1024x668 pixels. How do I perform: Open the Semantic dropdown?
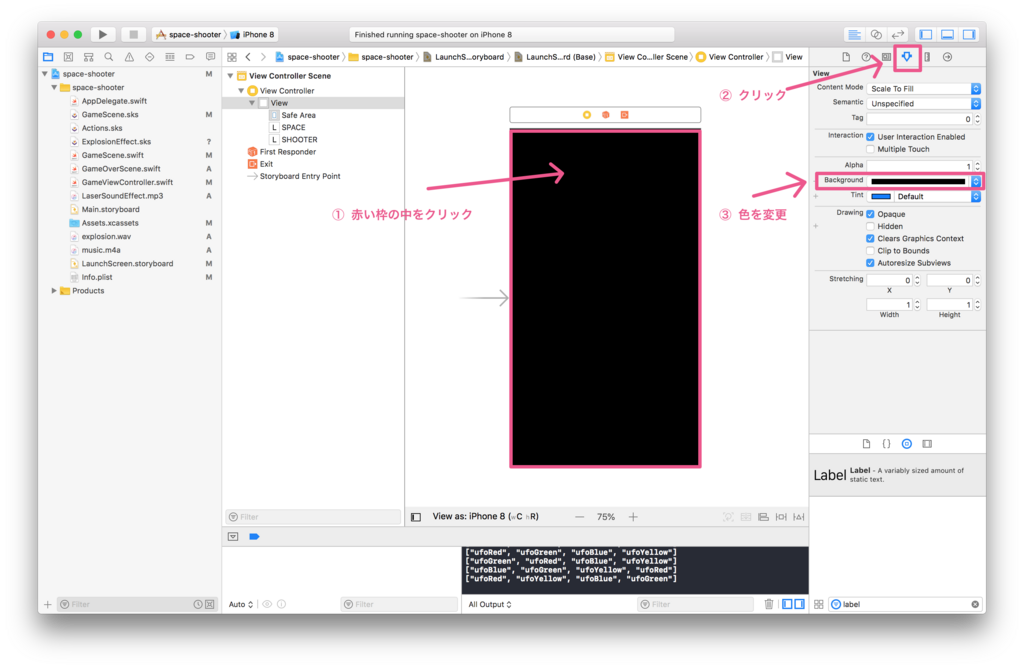[x=922, y=103]
